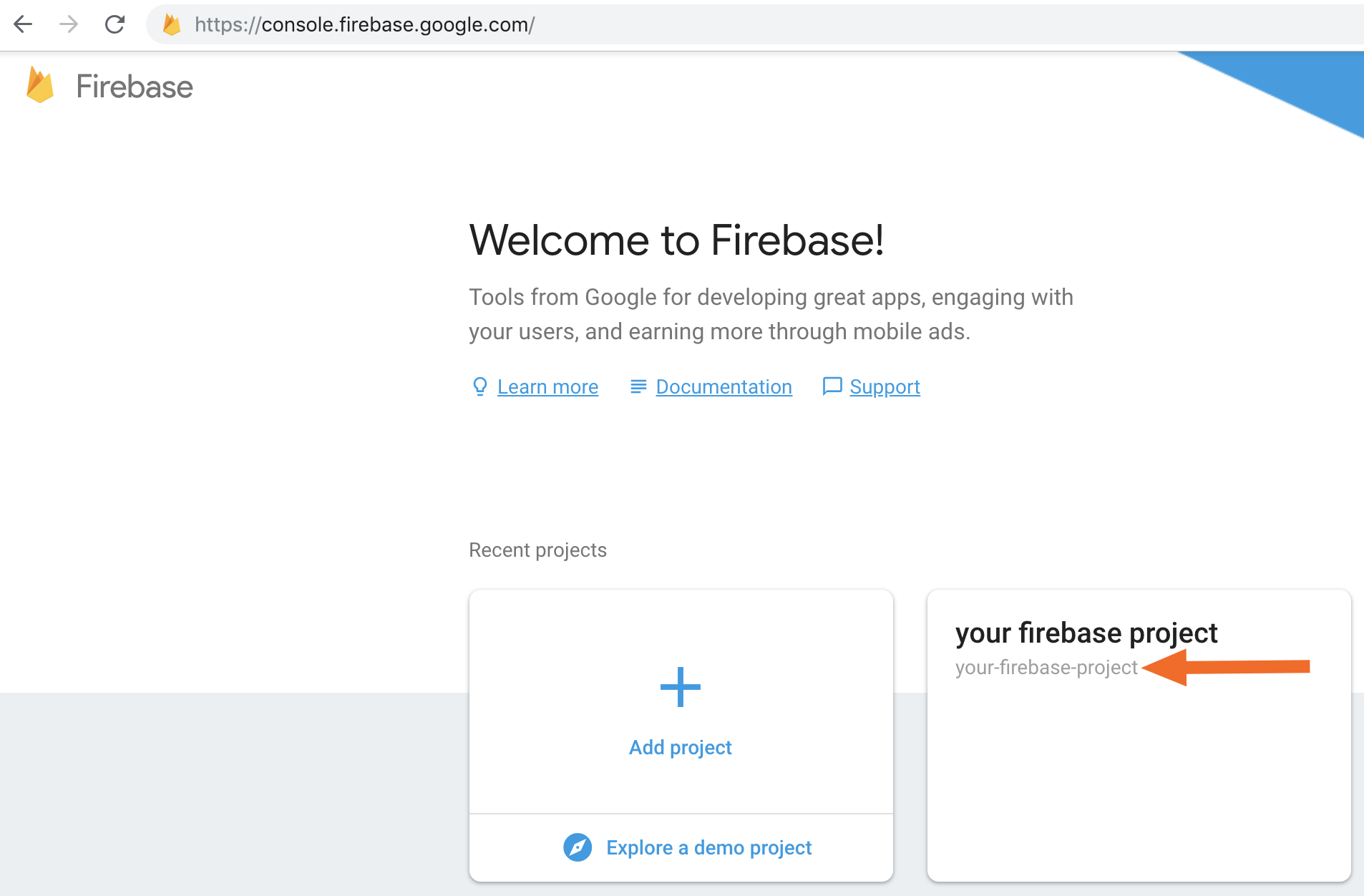The height and width of the screenshot is (896, 1364).
Task: Click the browser back arrow
Action: pyautogui.click(x=23, y=24)
